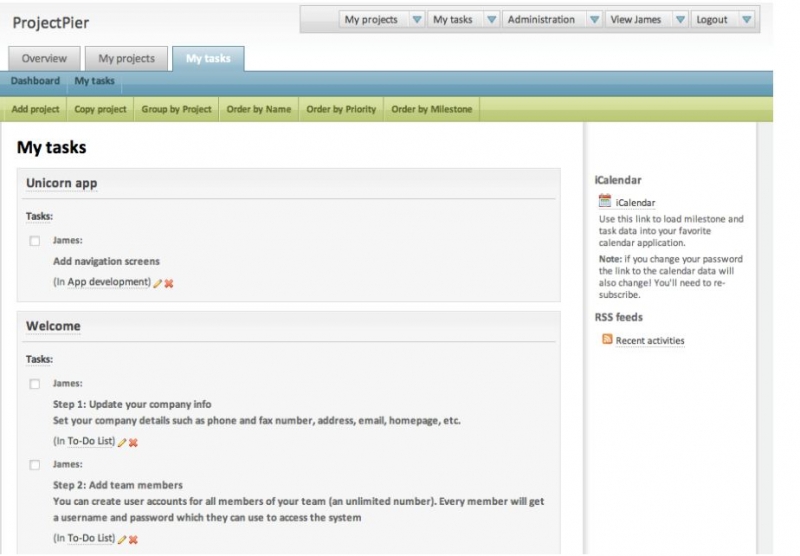This screenshot has height=556, width=800.
Task: Expand the My tasks dropdown arrow in header
Action: tap(491, 19)
